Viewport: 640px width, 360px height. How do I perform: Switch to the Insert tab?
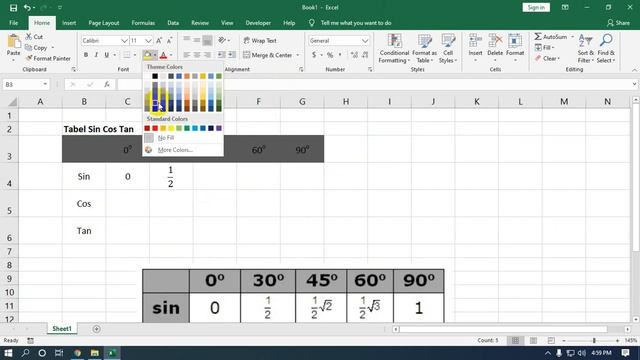(x=69, y=23)
